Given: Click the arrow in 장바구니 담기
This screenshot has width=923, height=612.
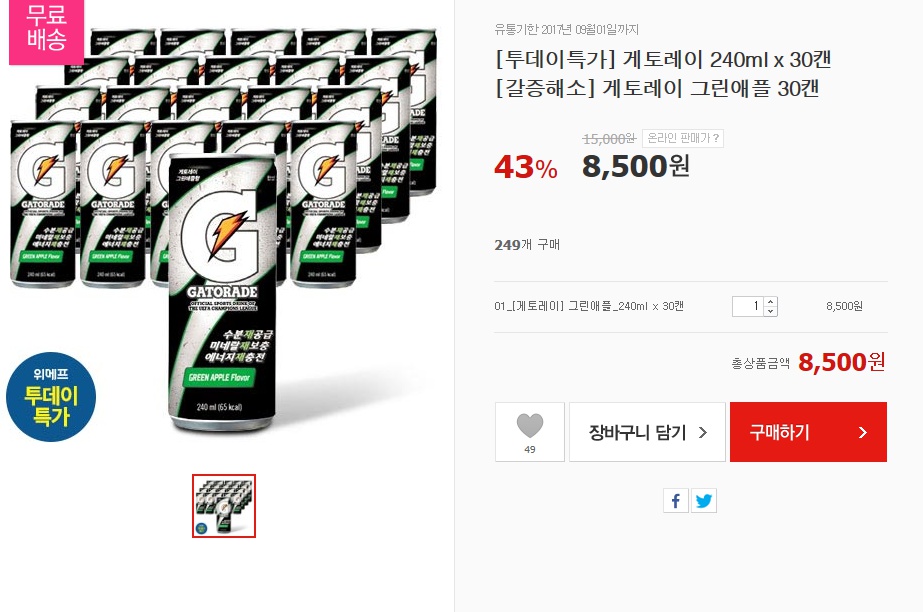Looking at the screenshot, I should (702, 433).
